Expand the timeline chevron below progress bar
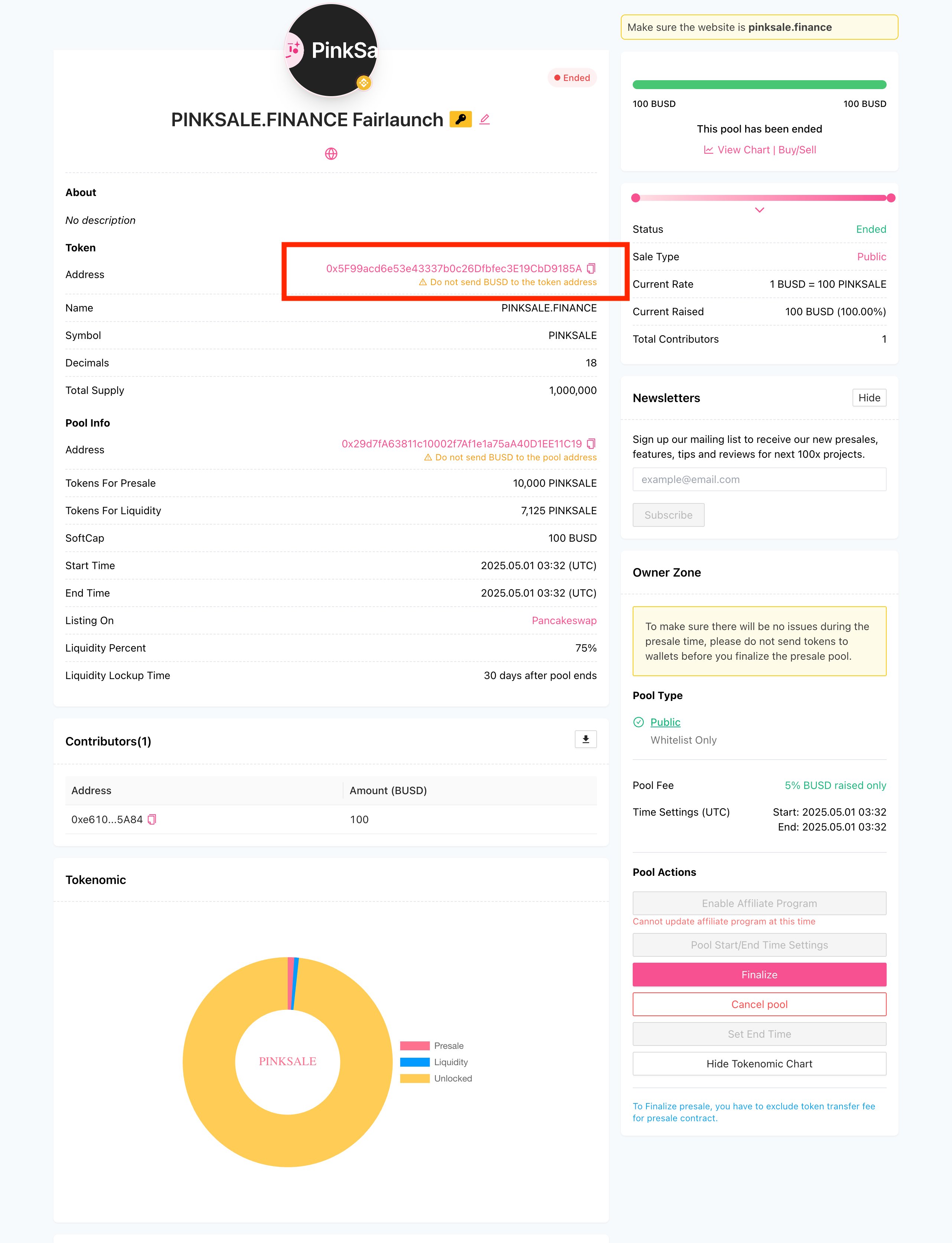This screenshot has width=952, height=1243. [760, 210]
